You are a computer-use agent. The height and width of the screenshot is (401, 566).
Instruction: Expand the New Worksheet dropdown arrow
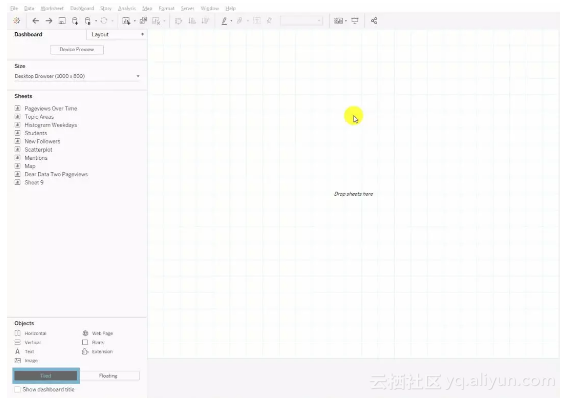tap(135, 21)
